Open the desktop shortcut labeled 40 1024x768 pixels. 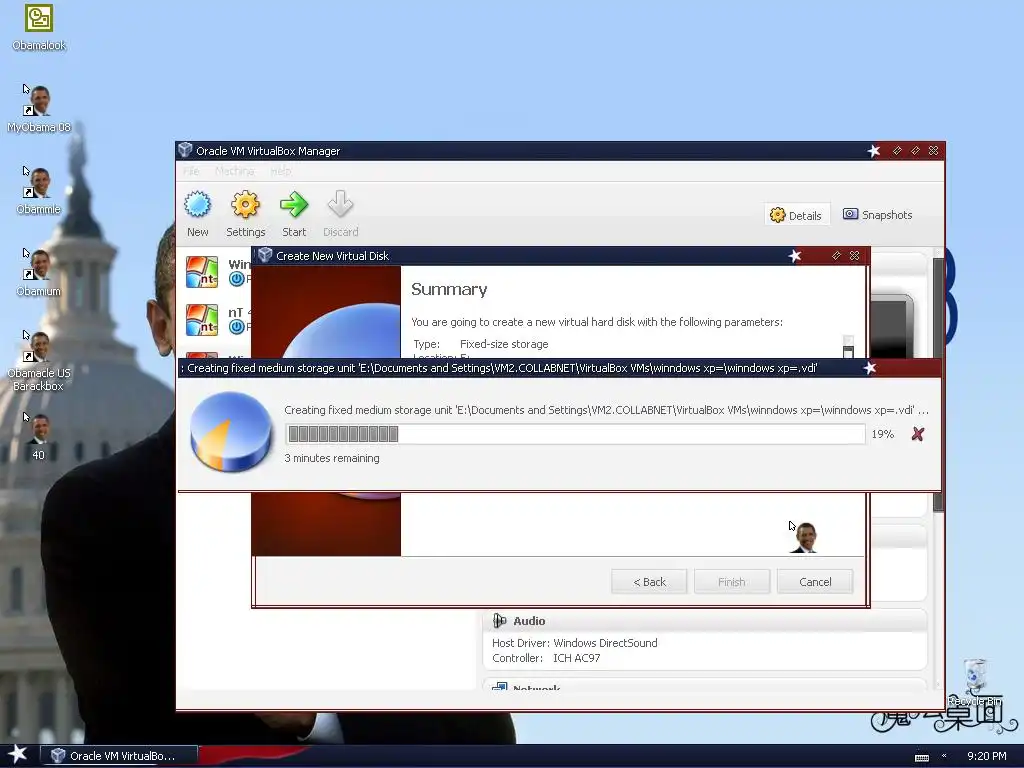coord(39,436)
